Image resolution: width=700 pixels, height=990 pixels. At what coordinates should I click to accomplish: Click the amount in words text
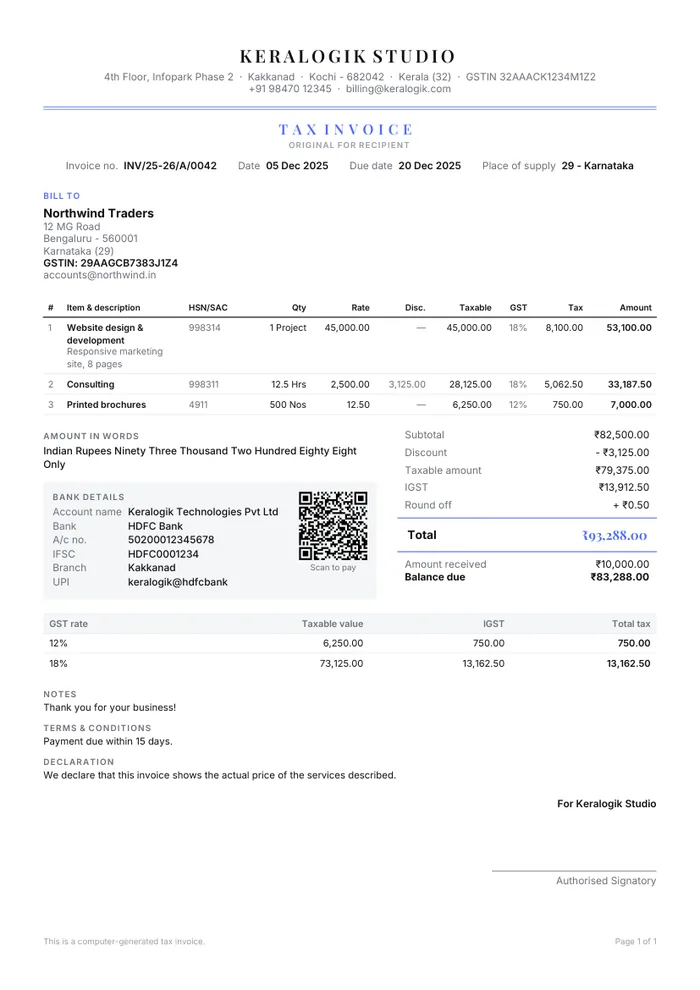199,458
